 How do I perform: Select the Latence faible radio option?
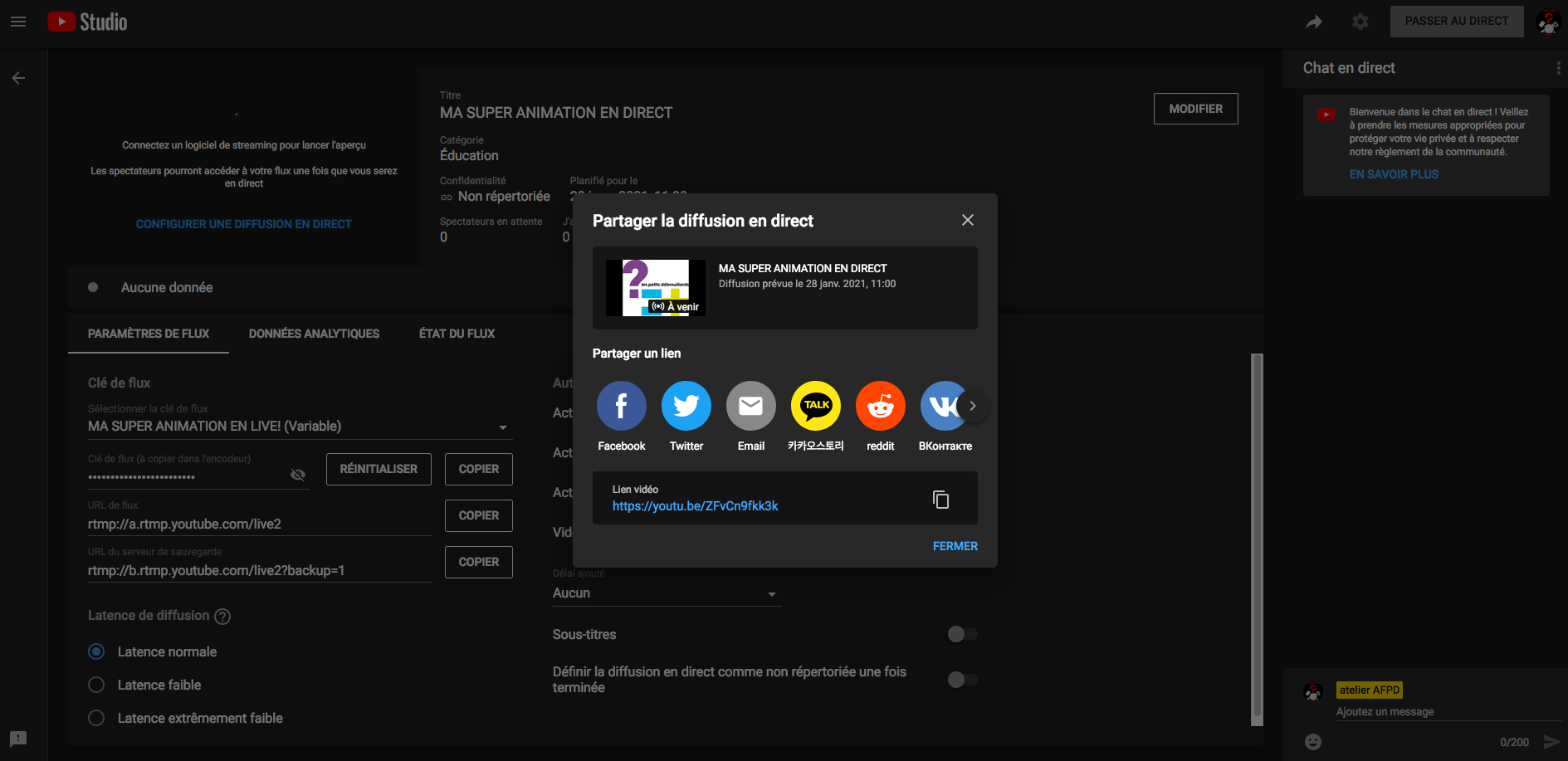coord(97,685)
